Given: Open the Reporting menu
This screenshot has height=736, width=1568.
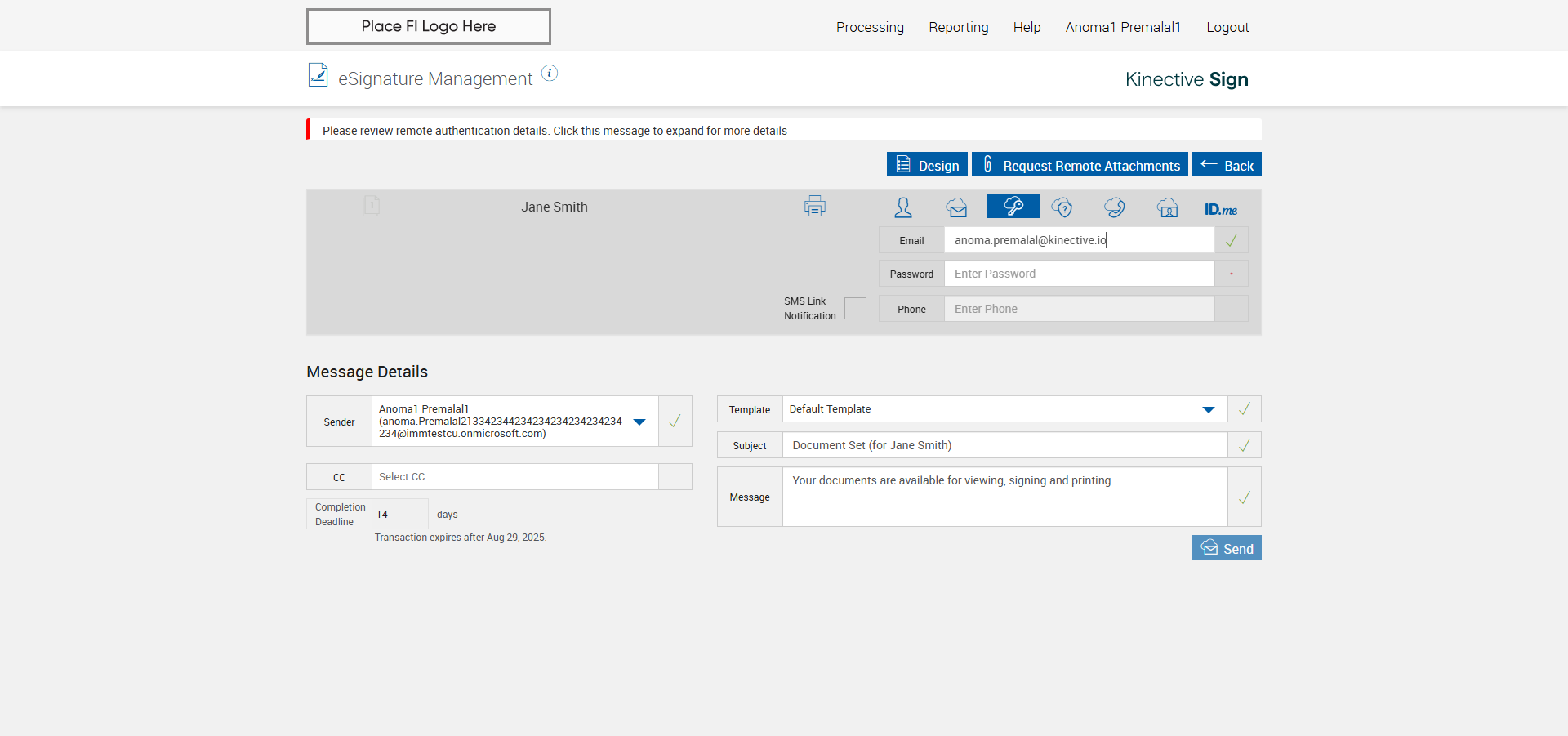Looking at the screenshot, I should pyautogui.click(x=959, y=27).
